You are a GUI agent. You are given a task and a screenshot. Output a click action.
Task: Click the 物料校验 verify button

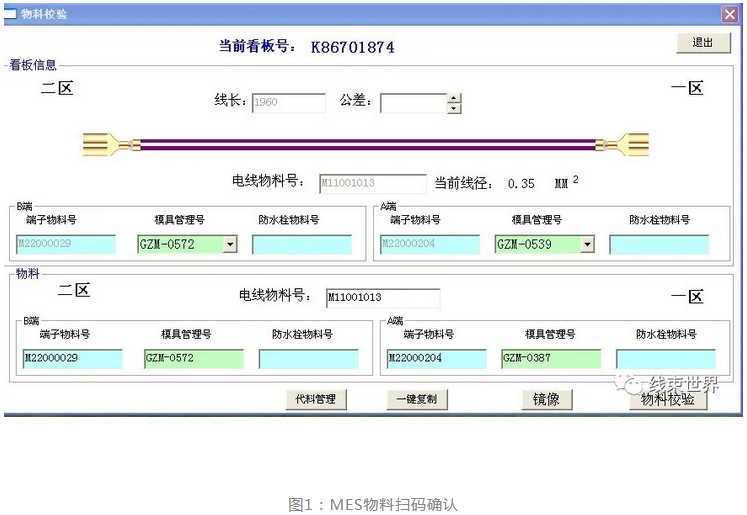tap(667, 400)
